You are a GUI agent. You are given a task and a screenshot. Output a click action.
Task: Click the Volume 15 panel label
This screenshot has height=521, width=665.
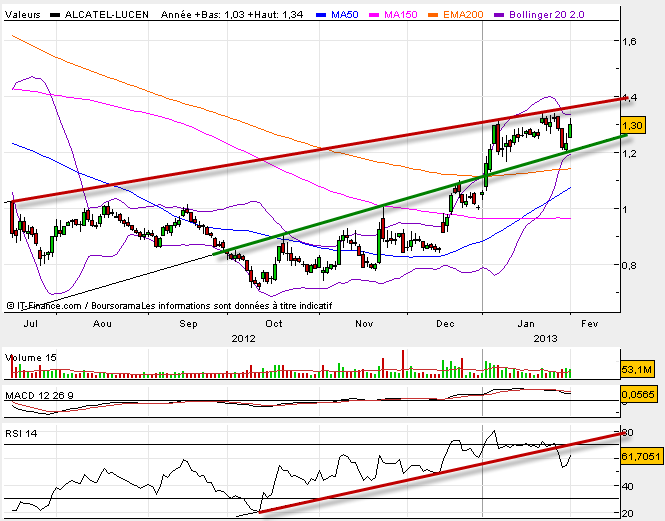click(x=30, y=357)
